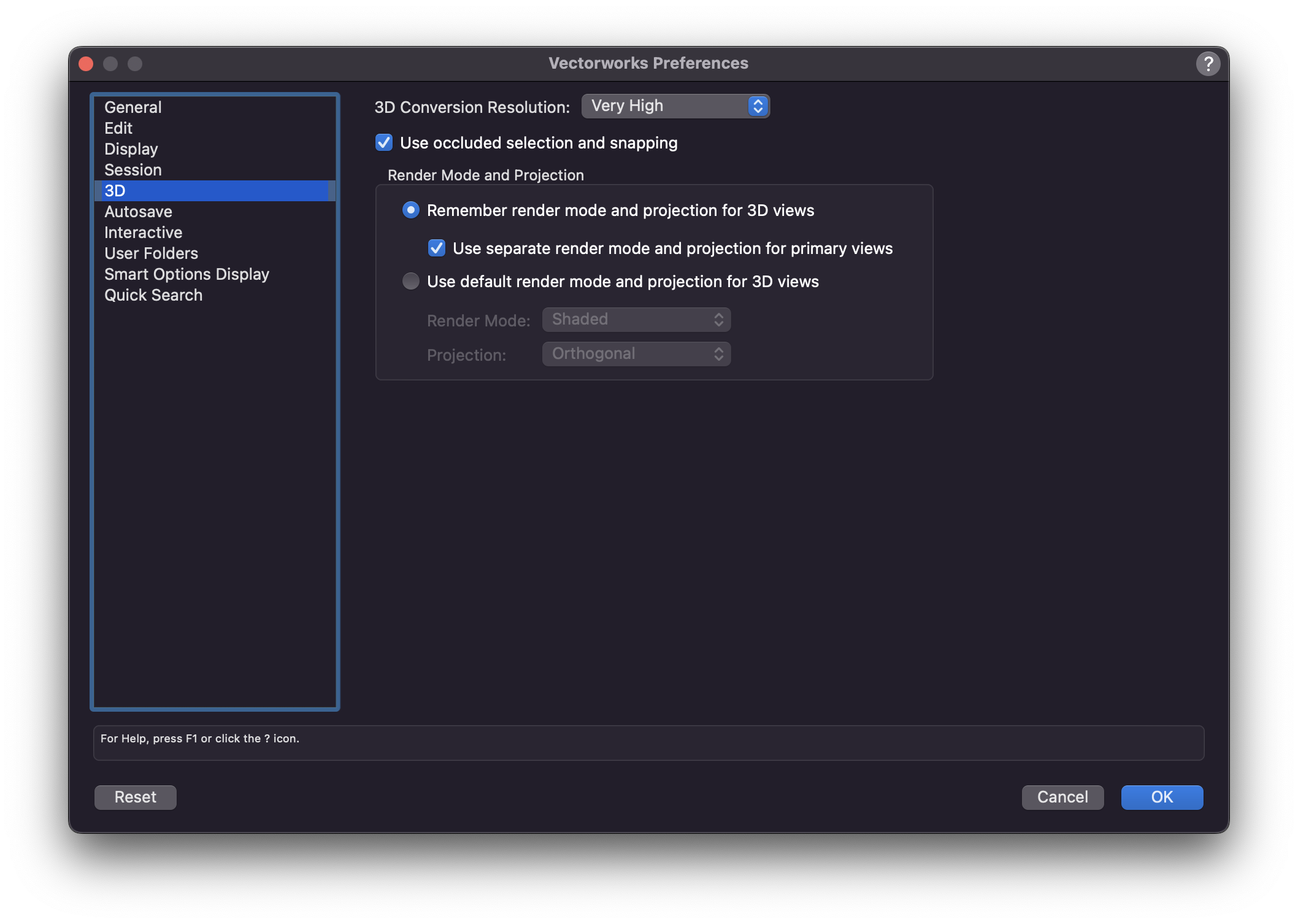Click the help question mark icon
The width and height of the screenshot is (1298, 924).
(x=1208, y=64)
